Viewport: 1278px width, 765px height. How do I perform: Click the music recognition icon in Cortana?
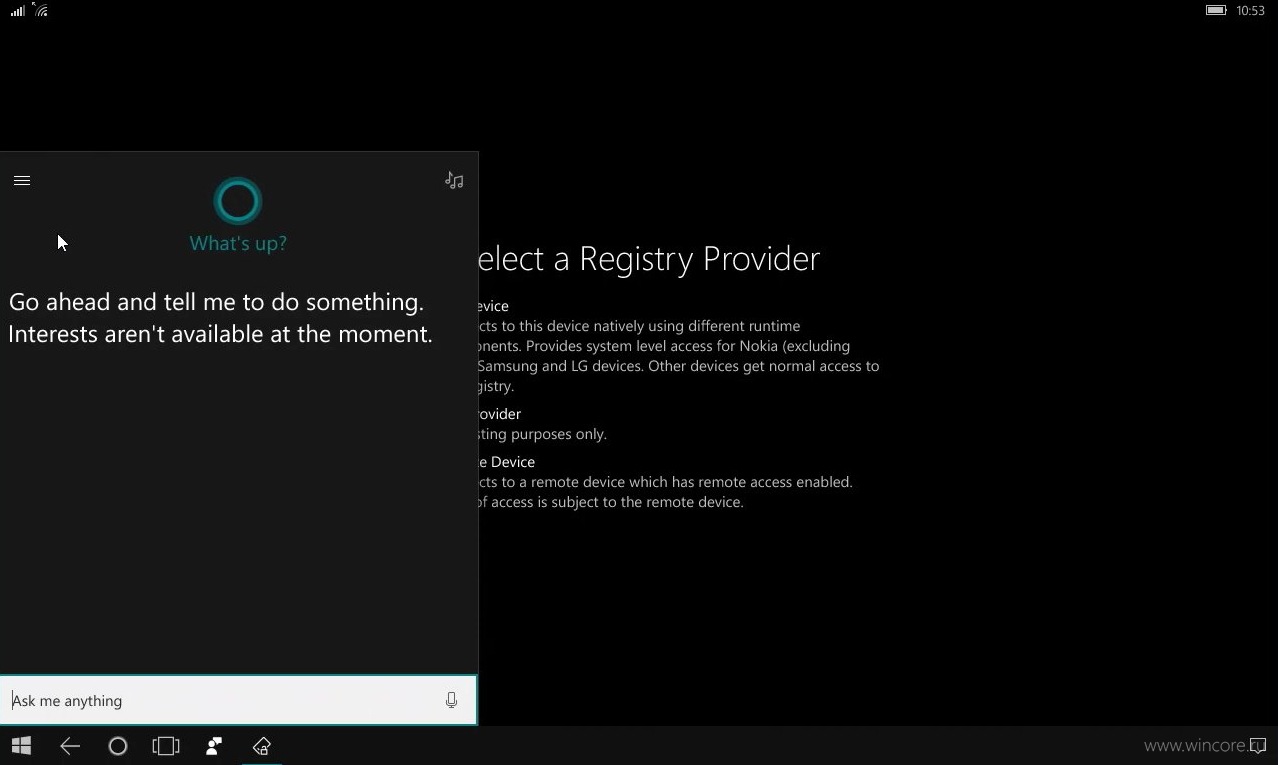(x=454, y=181)
